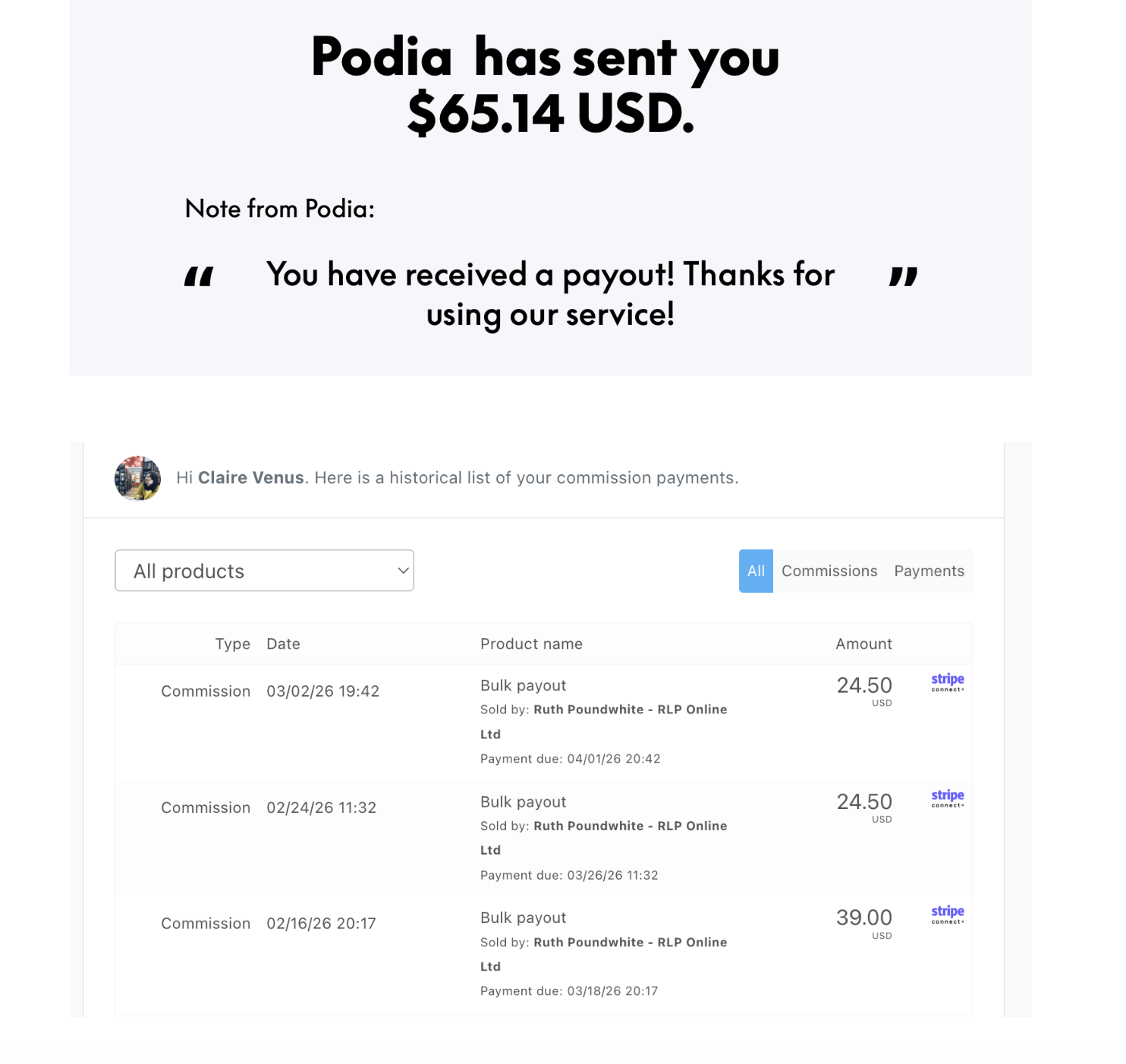Click Stripe Connect icon for 02/24/26 commission
Image resolution: width=1126 pixels, height=1064 pixels.
pyautogui.click(x=948, y=798)
